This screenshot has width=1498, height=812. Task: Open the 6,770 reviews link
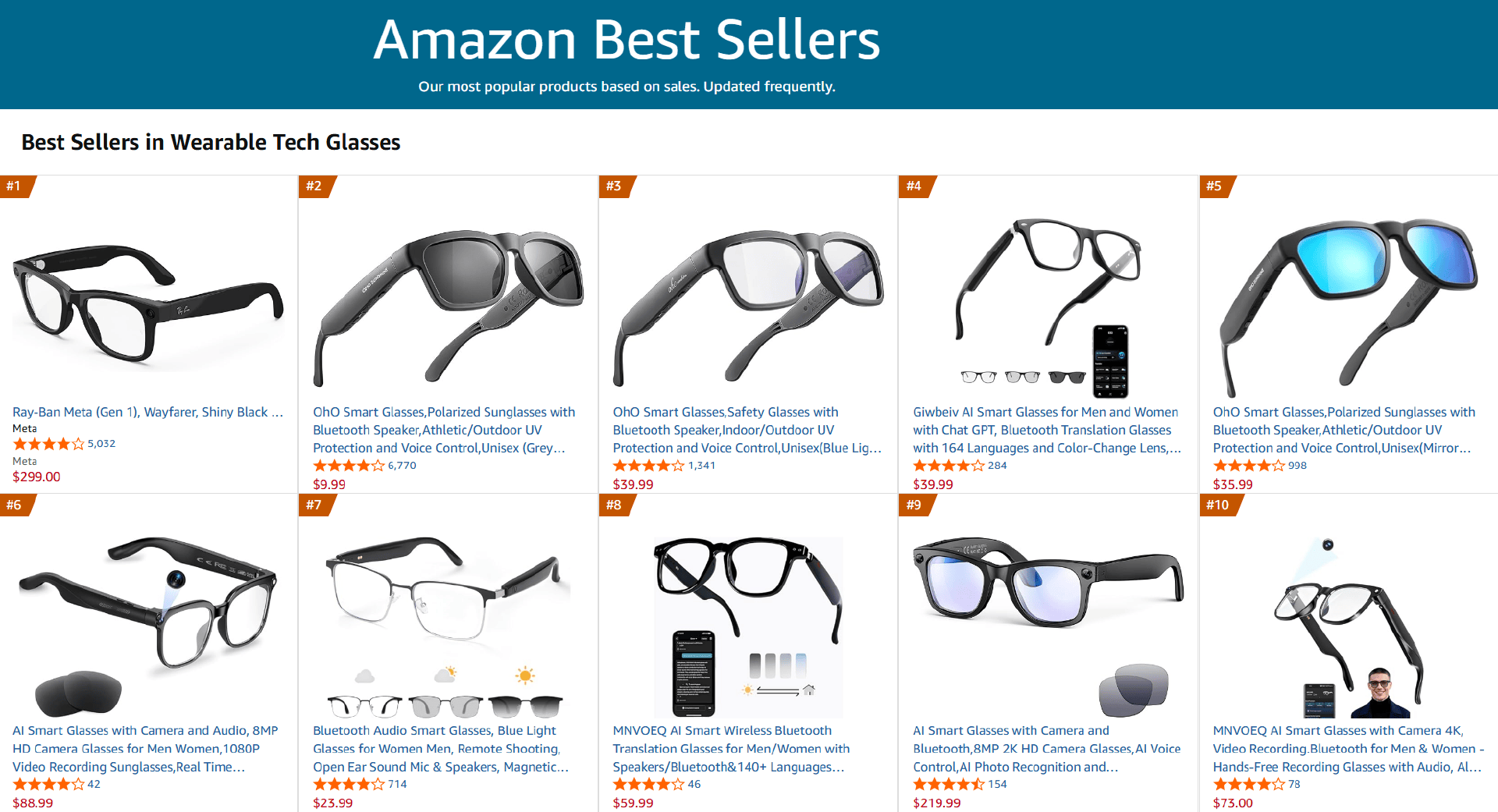coord(402,466)
